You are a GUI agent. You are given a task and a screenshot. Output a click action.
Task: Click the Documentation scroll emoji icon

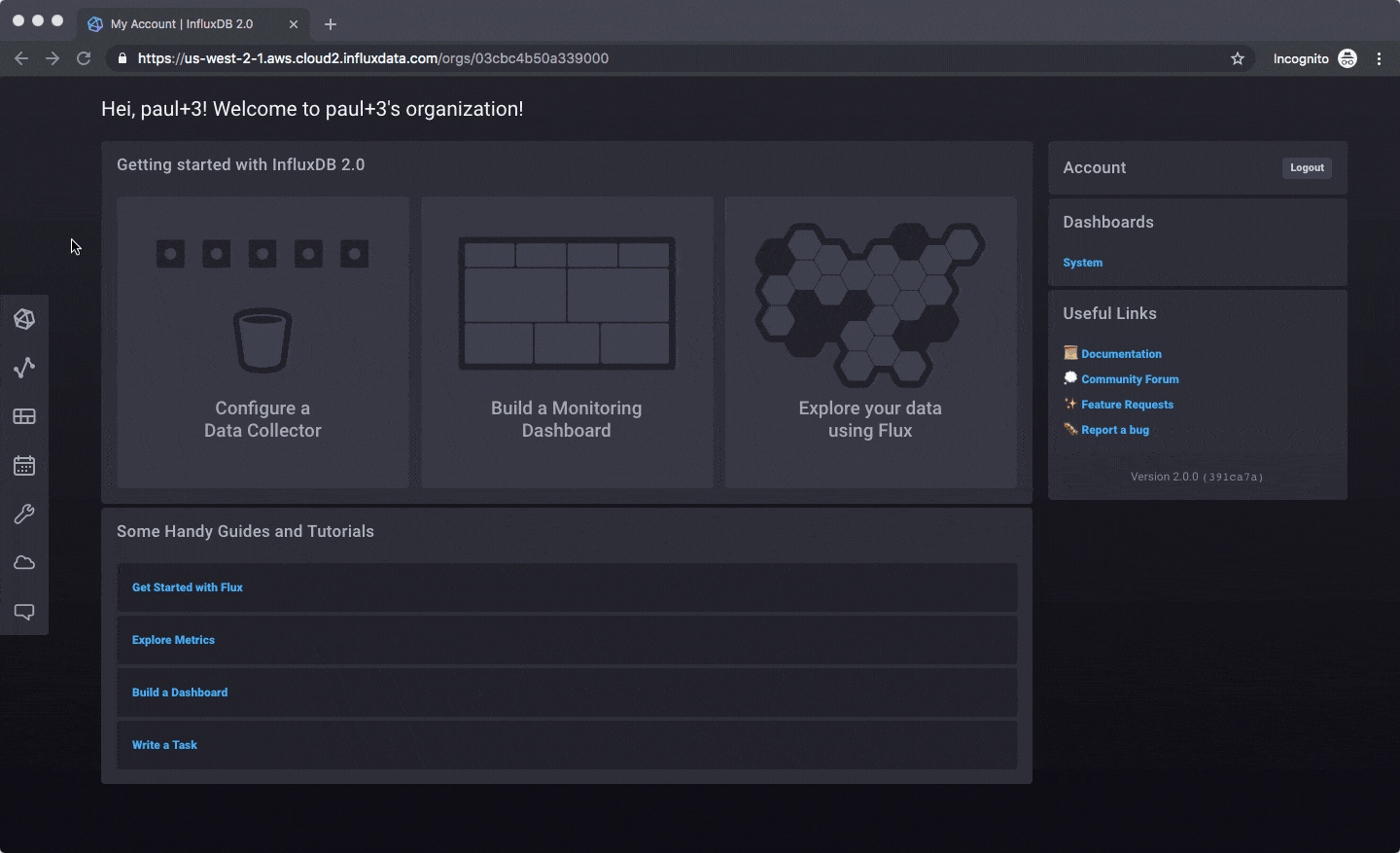[x=1070, y=352]
